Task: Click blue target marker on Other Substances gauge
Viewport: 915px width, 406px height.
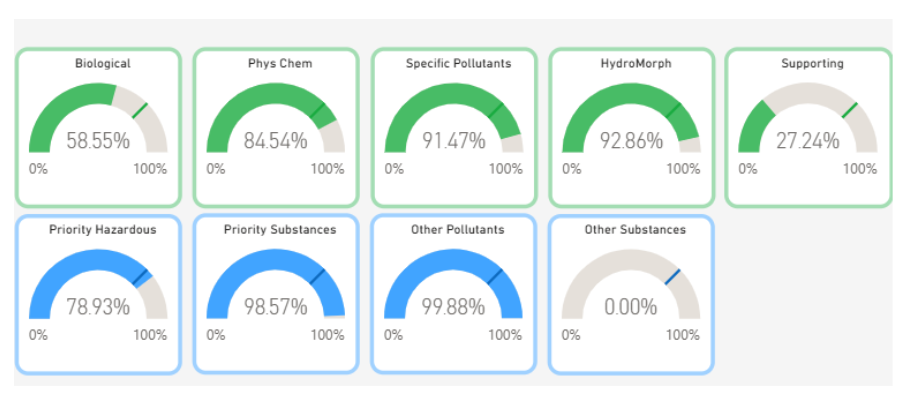Action: (673, 276)
